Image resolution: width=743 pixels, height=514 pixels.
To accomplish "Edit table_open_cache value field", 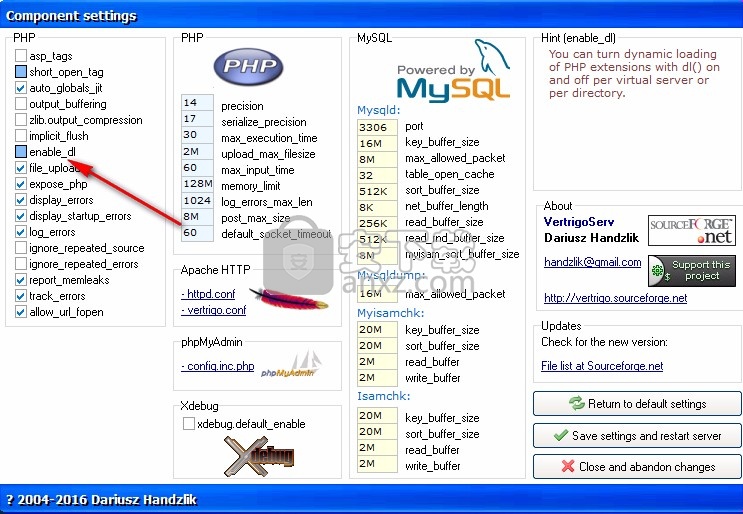I will (377, 175).
